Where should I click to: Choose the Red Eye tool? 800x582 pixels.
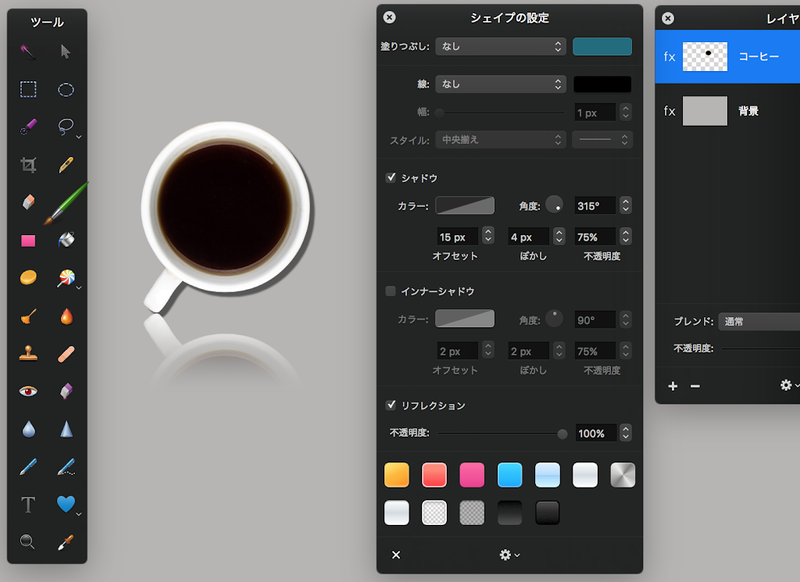point(28,391)
